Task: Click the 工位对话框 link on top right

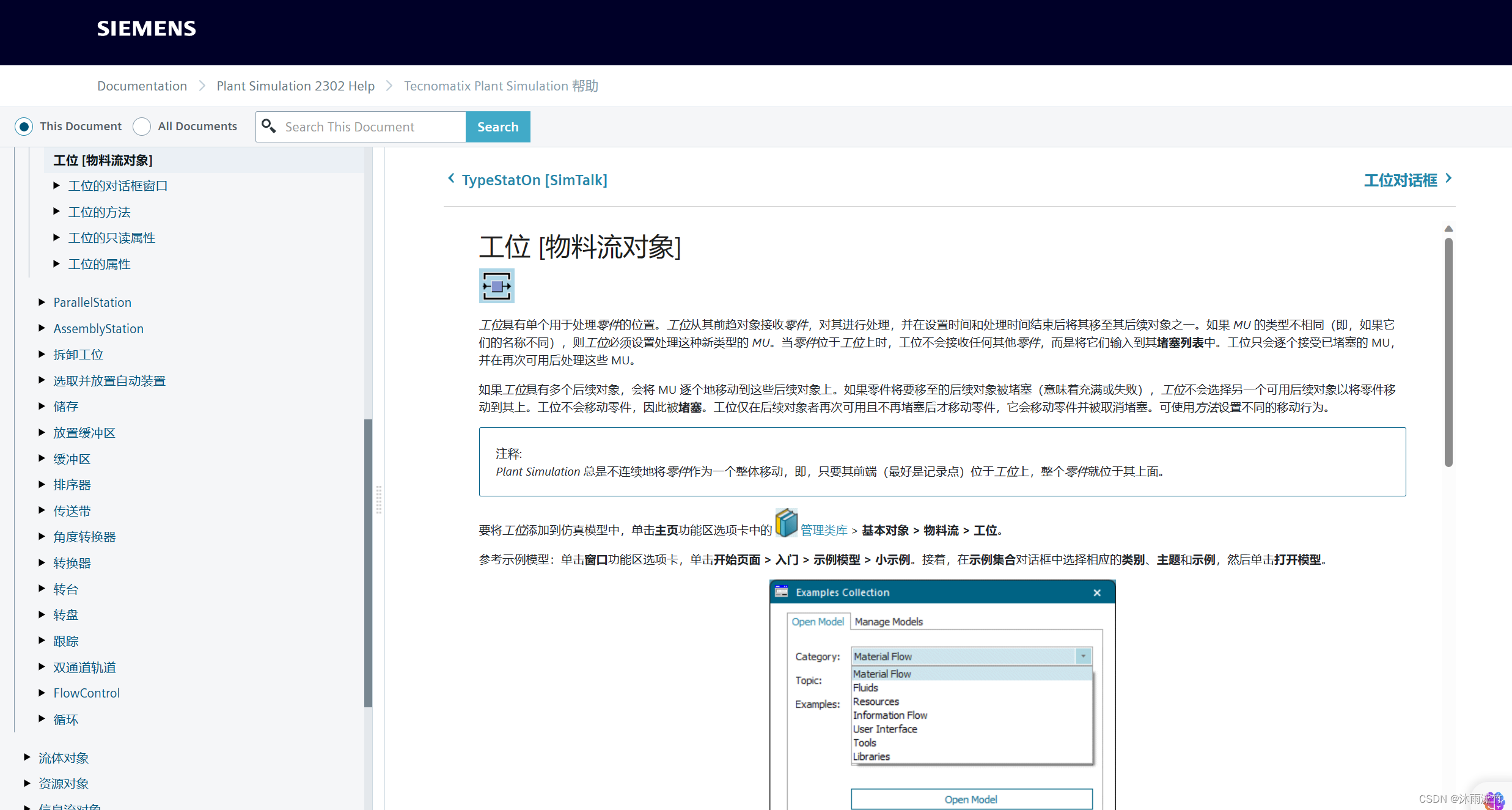Action: (1400, 180)
